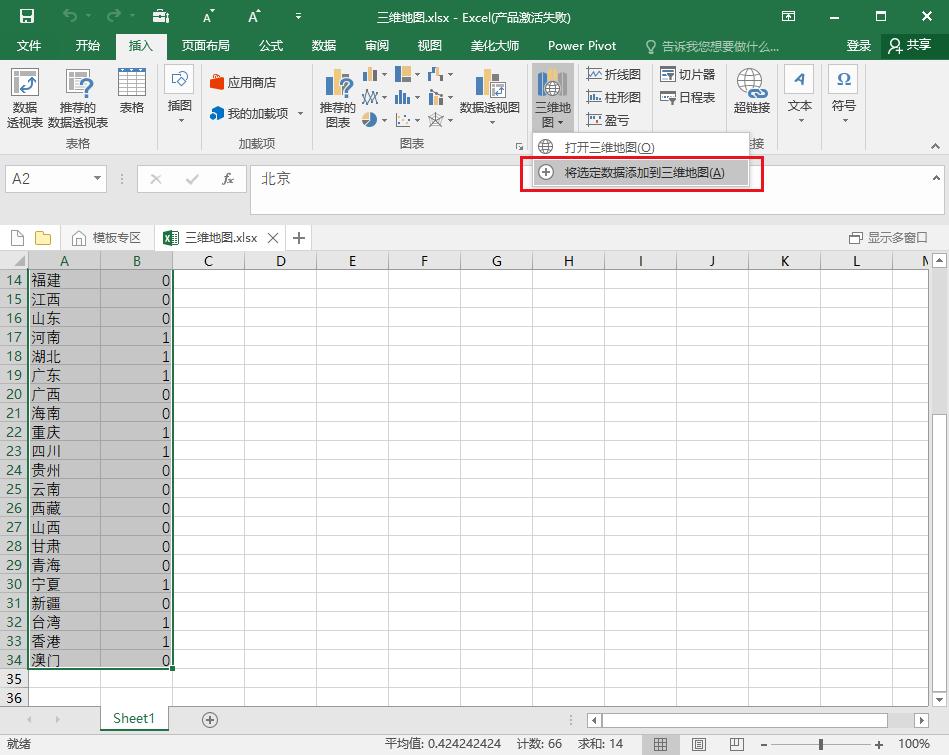Add a new sheet with plus button
This screenshot has width=949, height=755.
click(210, 719)
